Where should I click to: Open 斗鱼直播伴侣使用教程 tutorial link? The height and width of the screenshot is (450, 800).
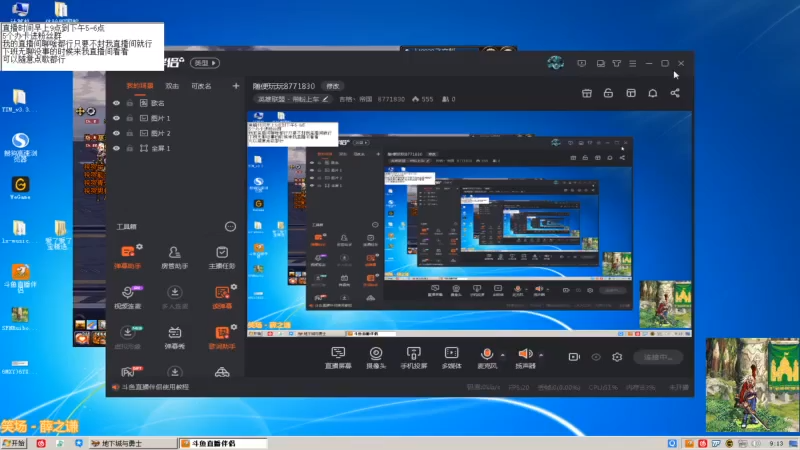(155, 387)
